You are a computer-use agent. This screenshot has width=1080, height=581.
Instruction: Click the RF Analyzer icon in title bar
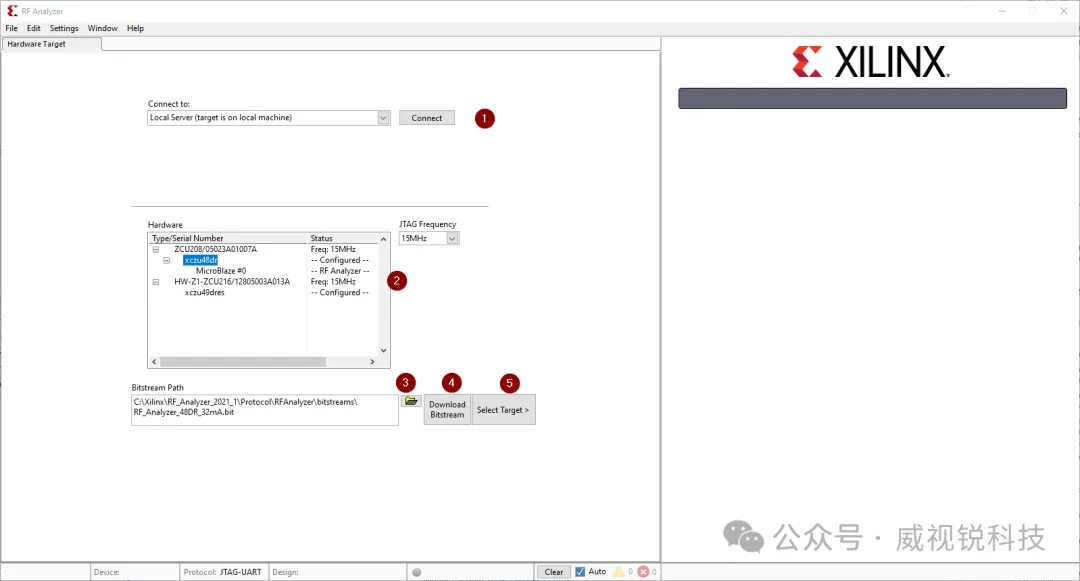[10, 10]
